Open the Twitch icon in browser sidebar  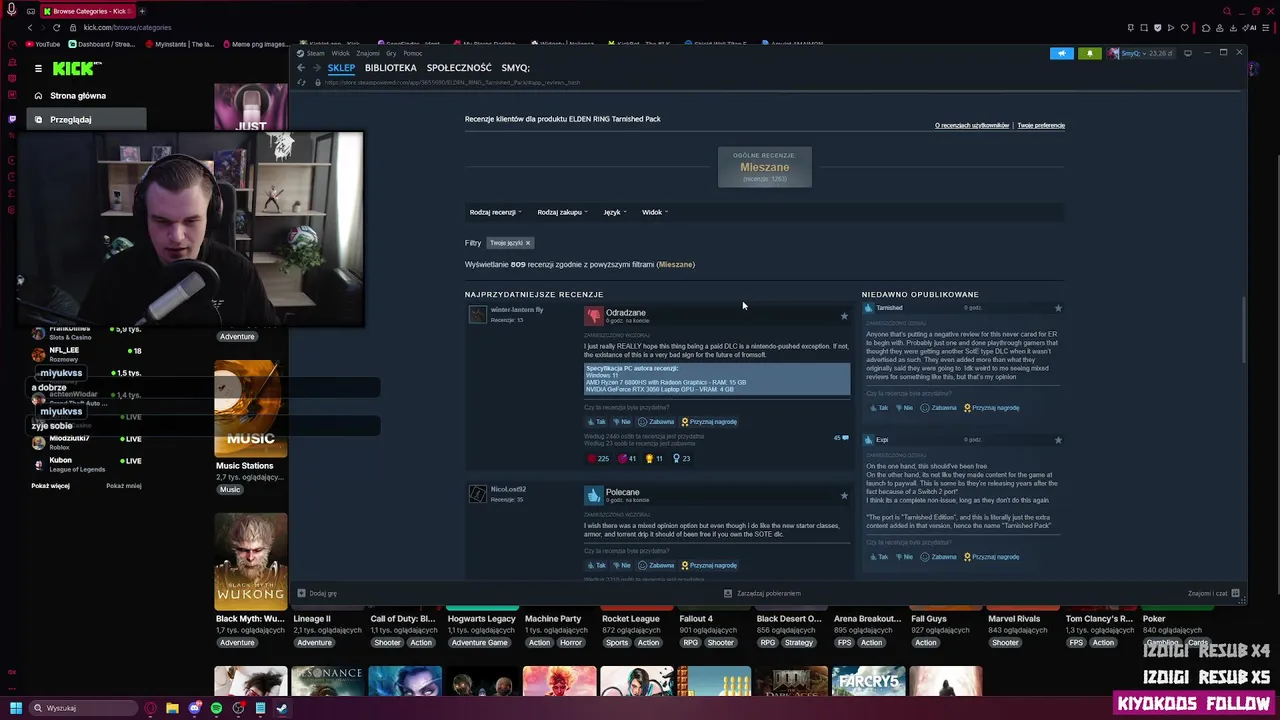tap(12, 119)
